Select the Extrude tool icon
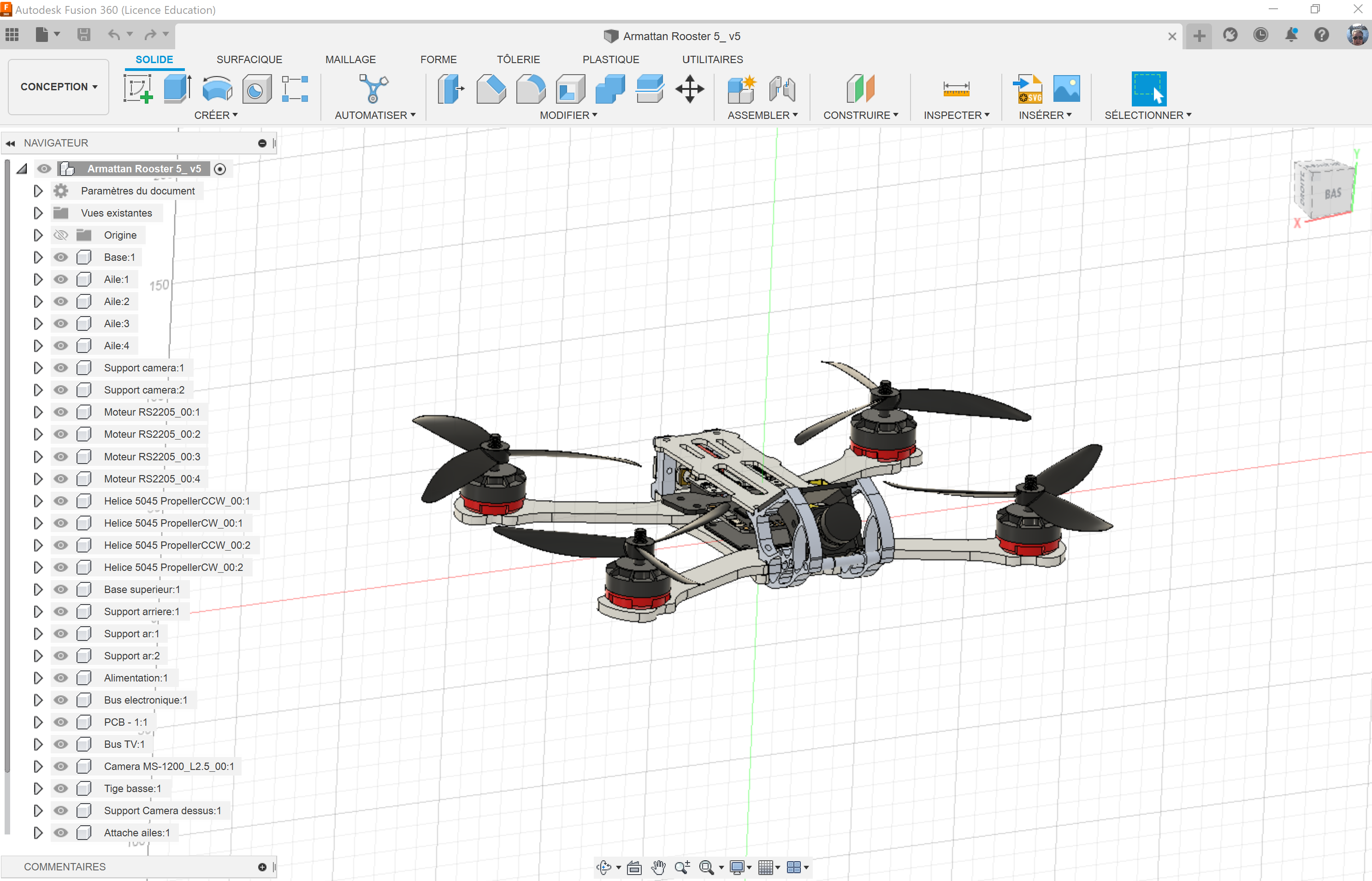 click(x=177, y=88)
